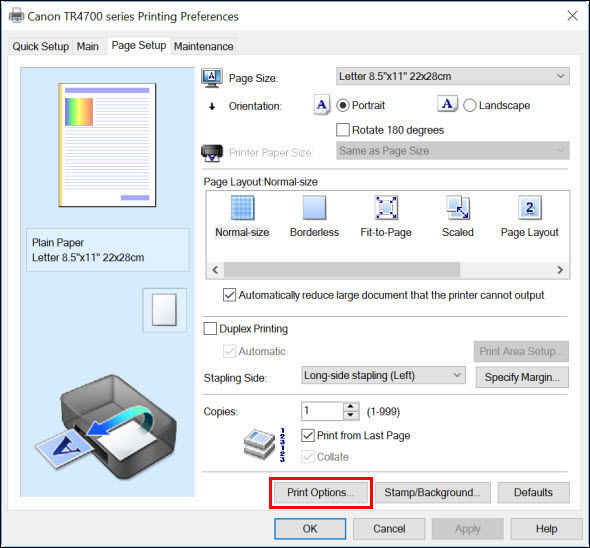Click the Portrait orientation page icon
The width and height of the screenshot is (590, 548).
point(322,105)
